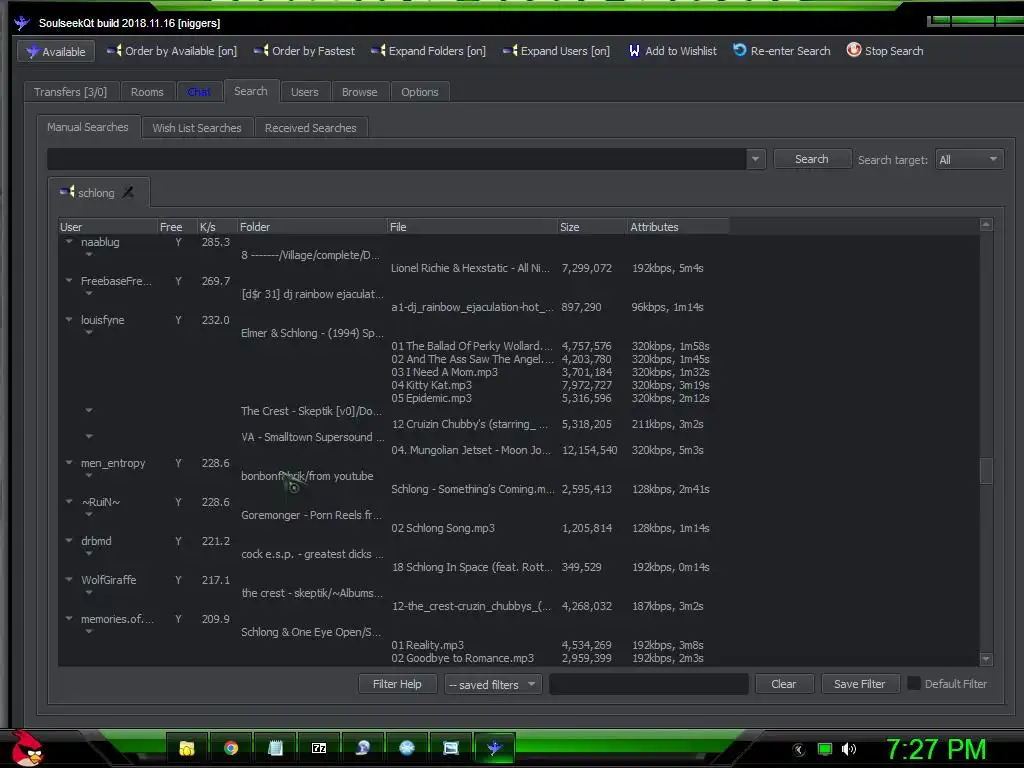
Task: Collapse the men_entropy user row
Action: [69, 463]
